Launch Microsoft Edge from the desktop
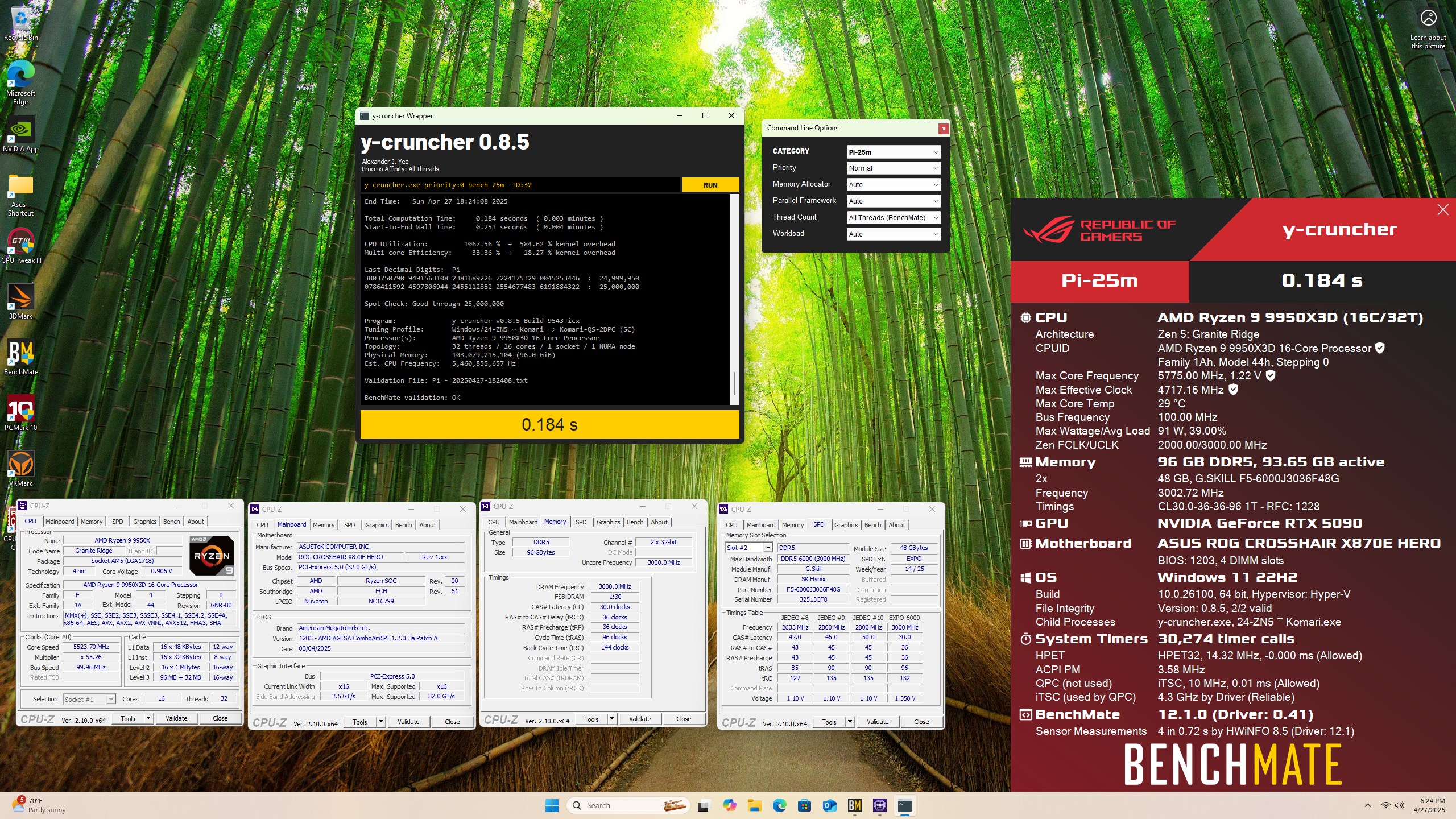Viewport: 1456px width, 819px height. click(20, 83)
